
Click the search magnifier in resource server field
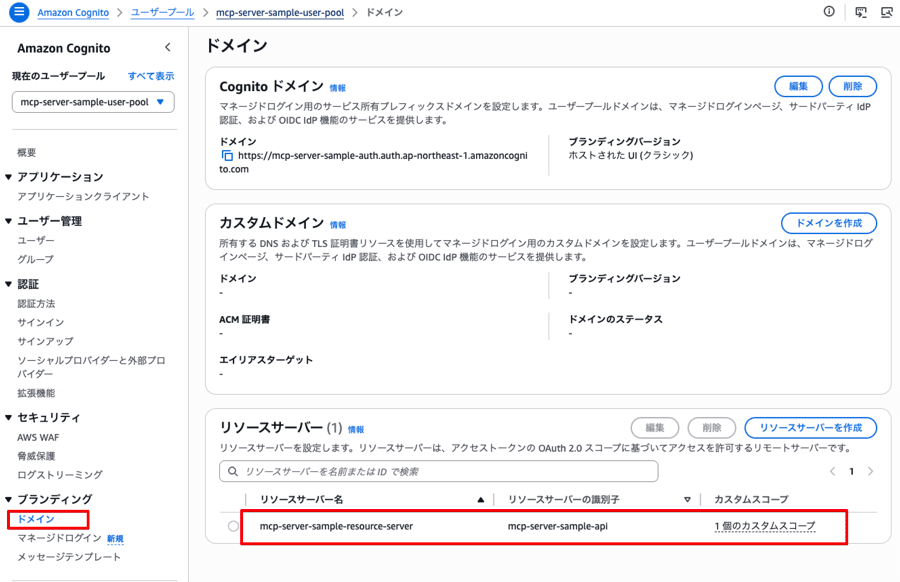[232, 471]
